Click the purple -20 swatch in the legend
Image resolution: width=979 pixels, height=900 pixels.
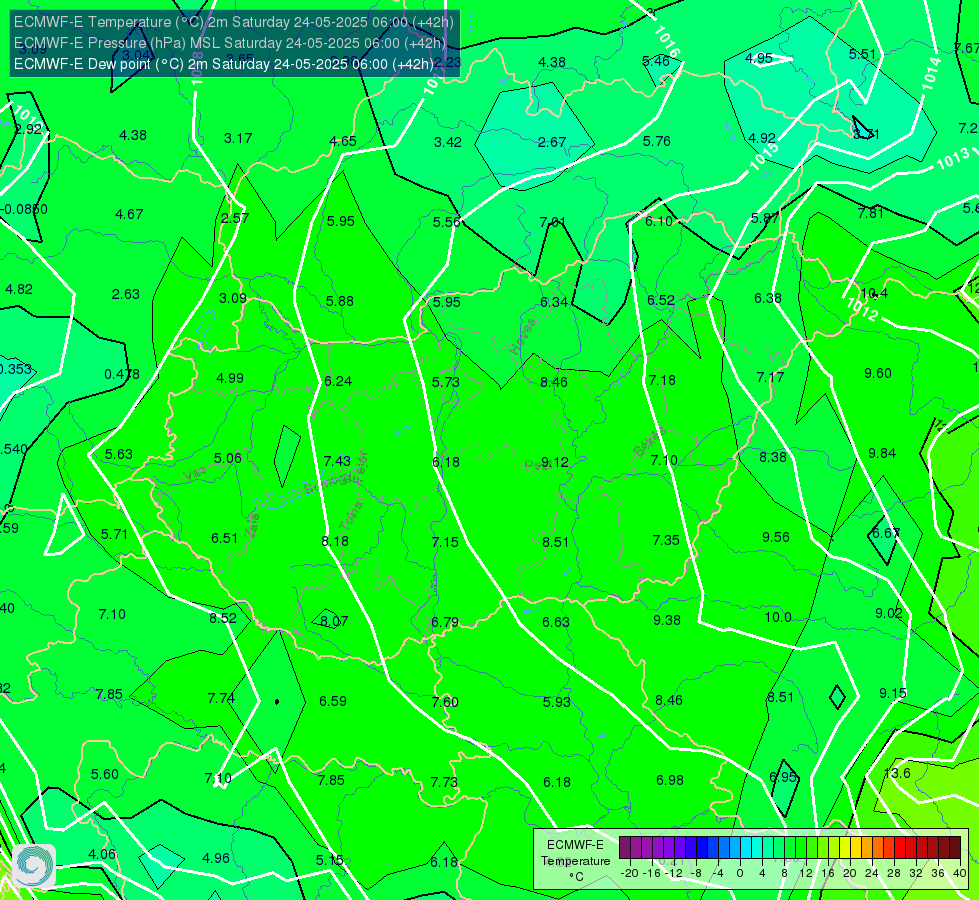pos(625,848)
